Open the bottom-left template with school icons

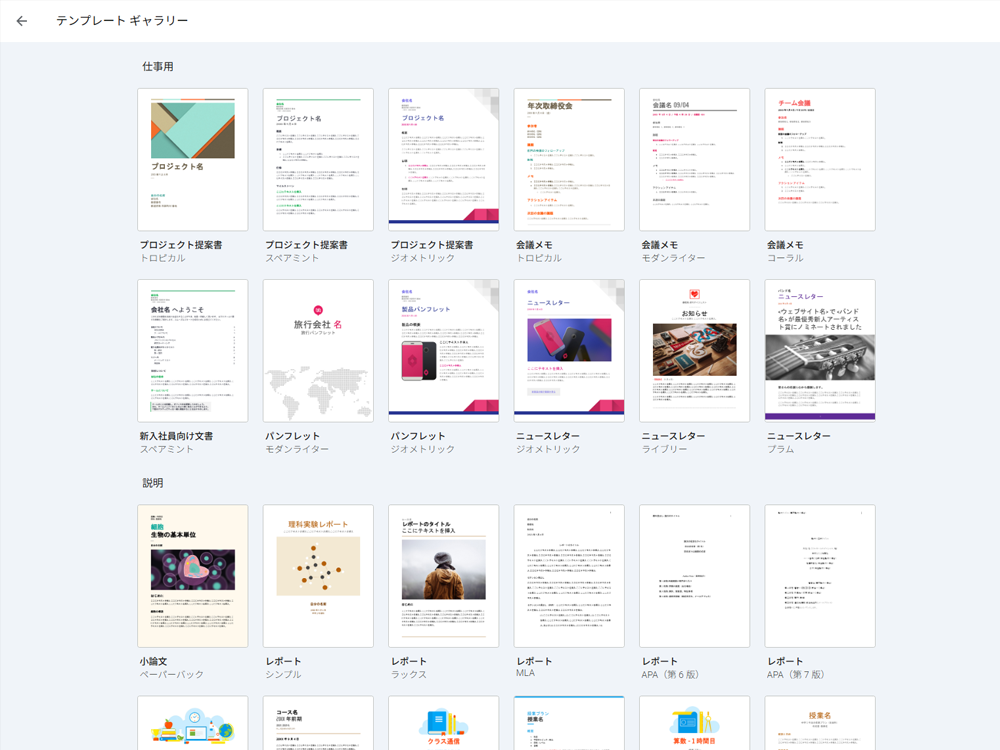click(x=193, y=723)
